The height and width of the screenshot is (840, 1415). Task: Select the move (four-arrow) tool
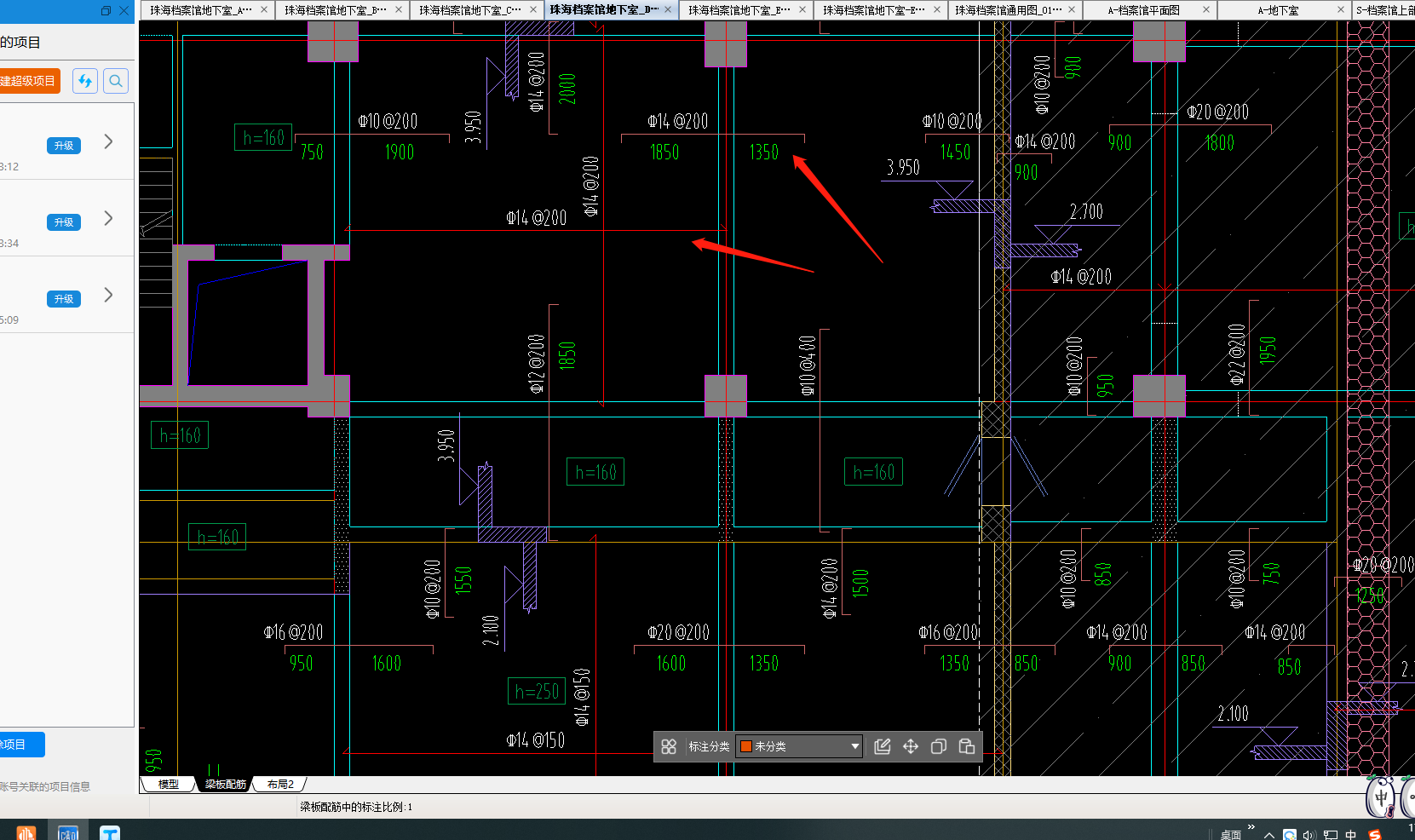click(911, 746)
